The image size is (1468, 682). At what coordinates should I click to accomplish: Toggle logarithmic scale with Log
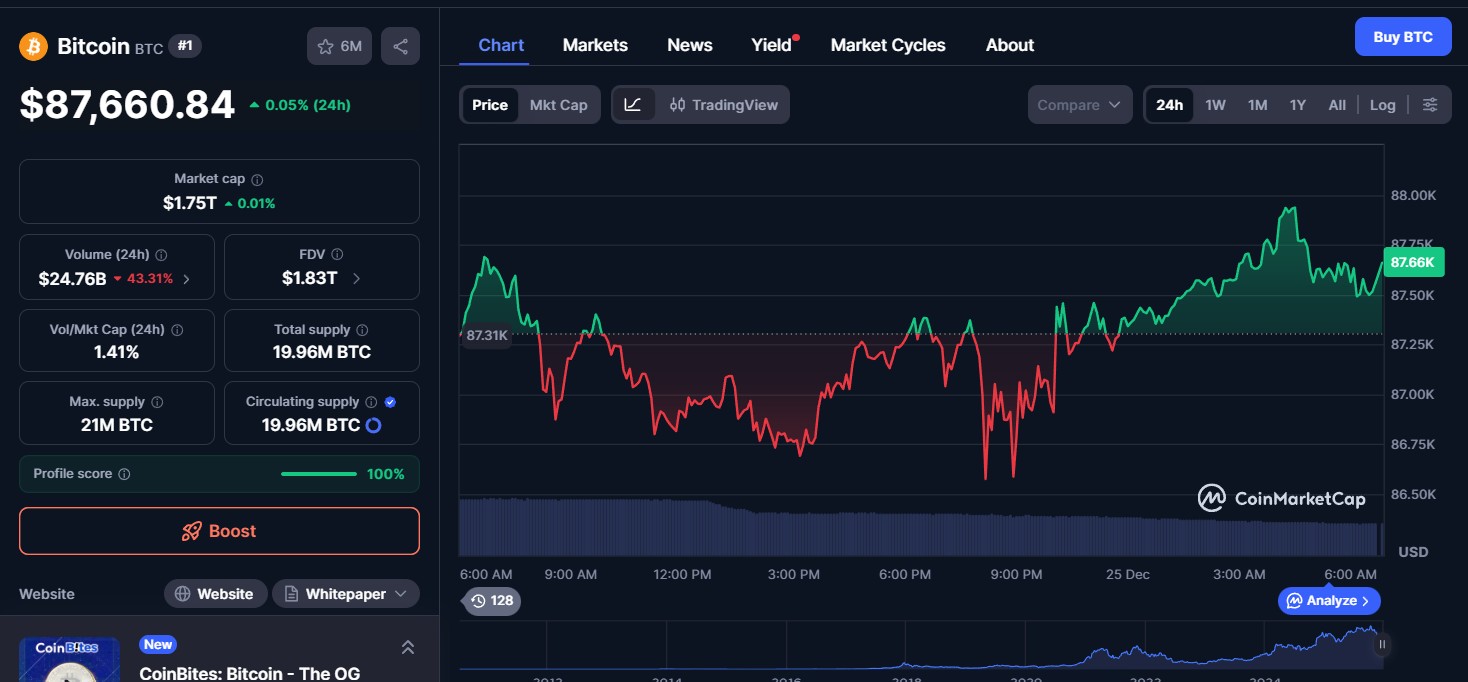1382,104
